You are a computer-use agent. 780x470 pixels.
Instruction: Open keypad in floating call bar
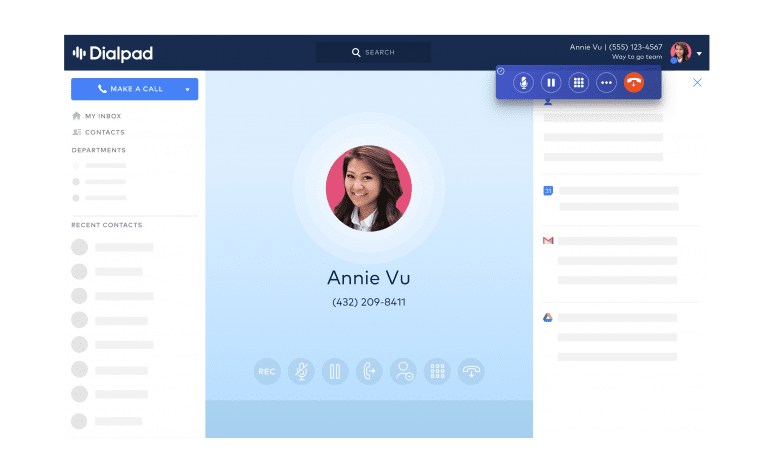(579, 83)
